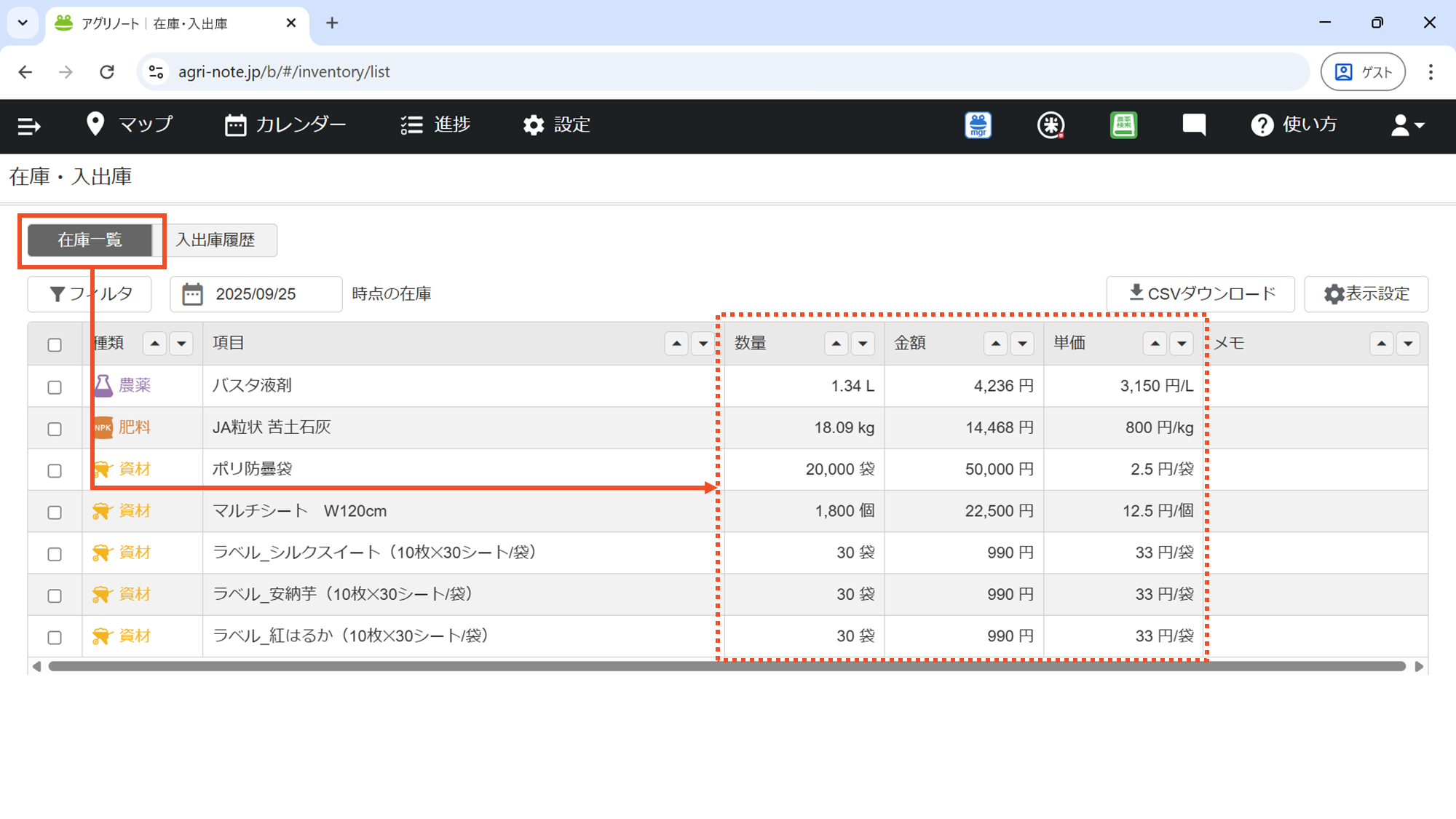Open the フィルタ filter button
1456x819 pixels.
pos(90,294)
